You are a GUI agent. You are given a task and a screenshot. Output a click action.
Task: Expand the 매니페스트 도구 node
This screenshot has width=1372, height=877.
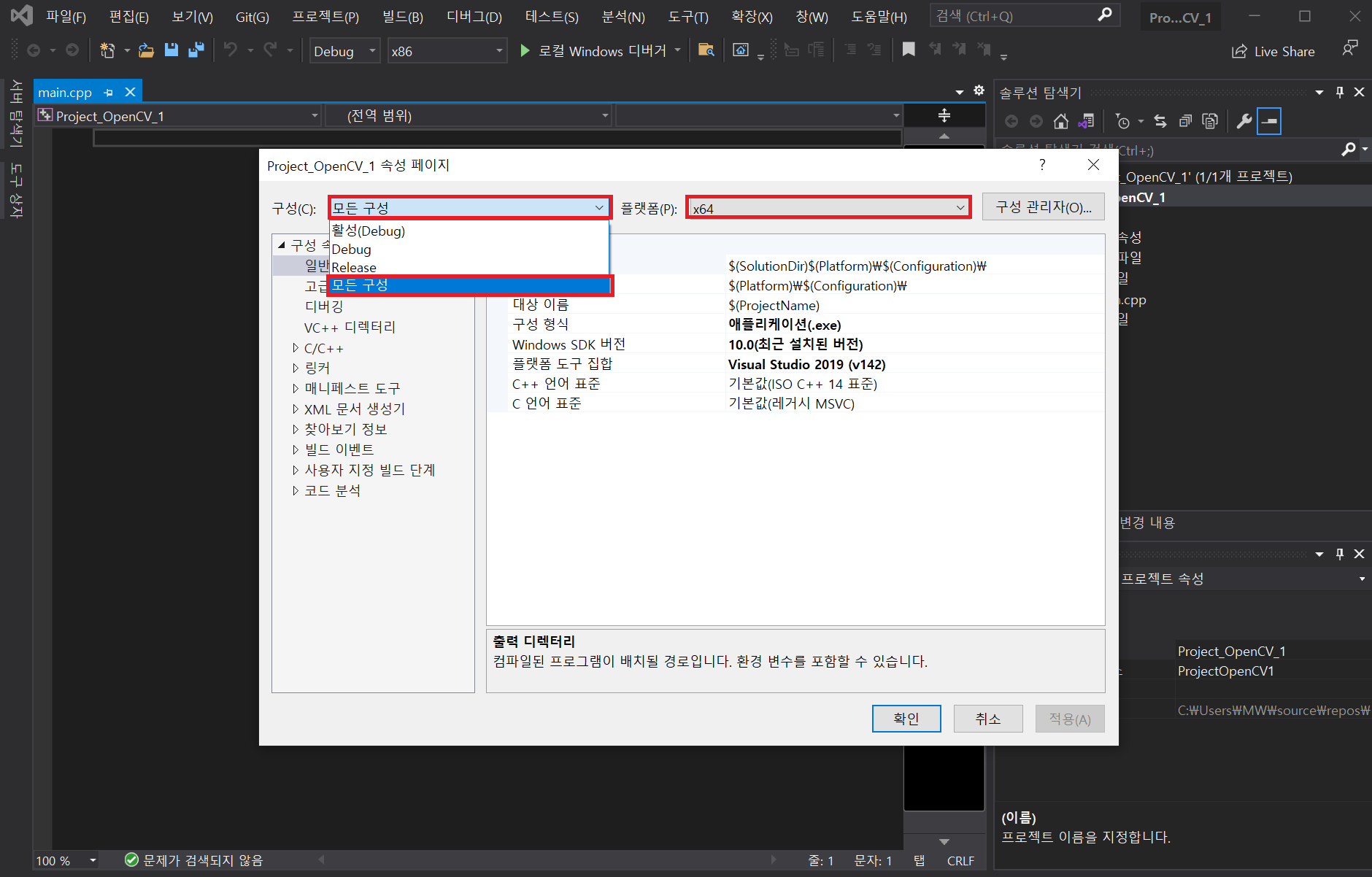(296, 388)
